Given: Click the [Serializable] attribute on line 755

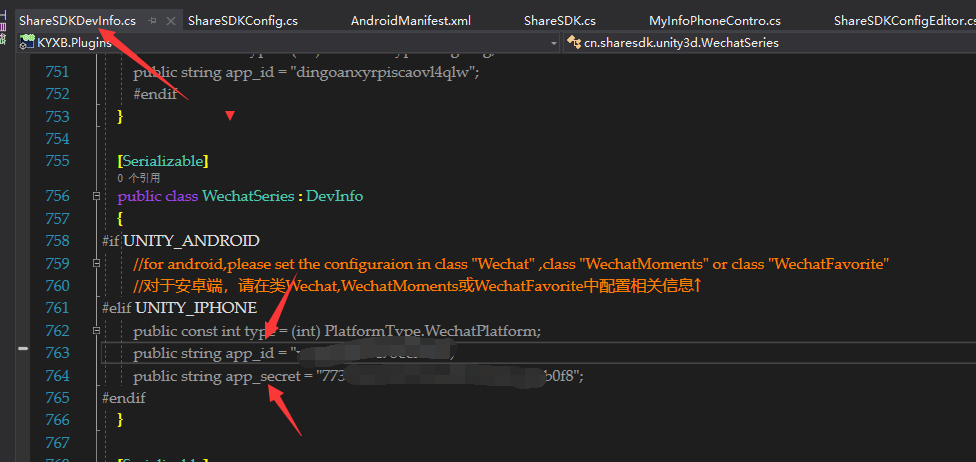Looking at the screenshot, I should [x=163, y=161].
